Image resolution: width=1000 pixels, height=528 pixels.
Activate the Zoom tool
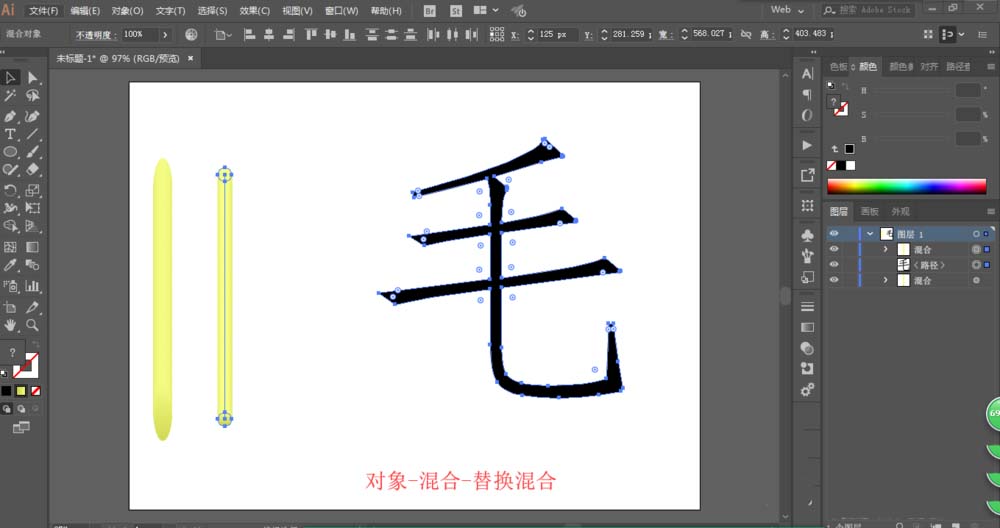(x=33, y=325)
